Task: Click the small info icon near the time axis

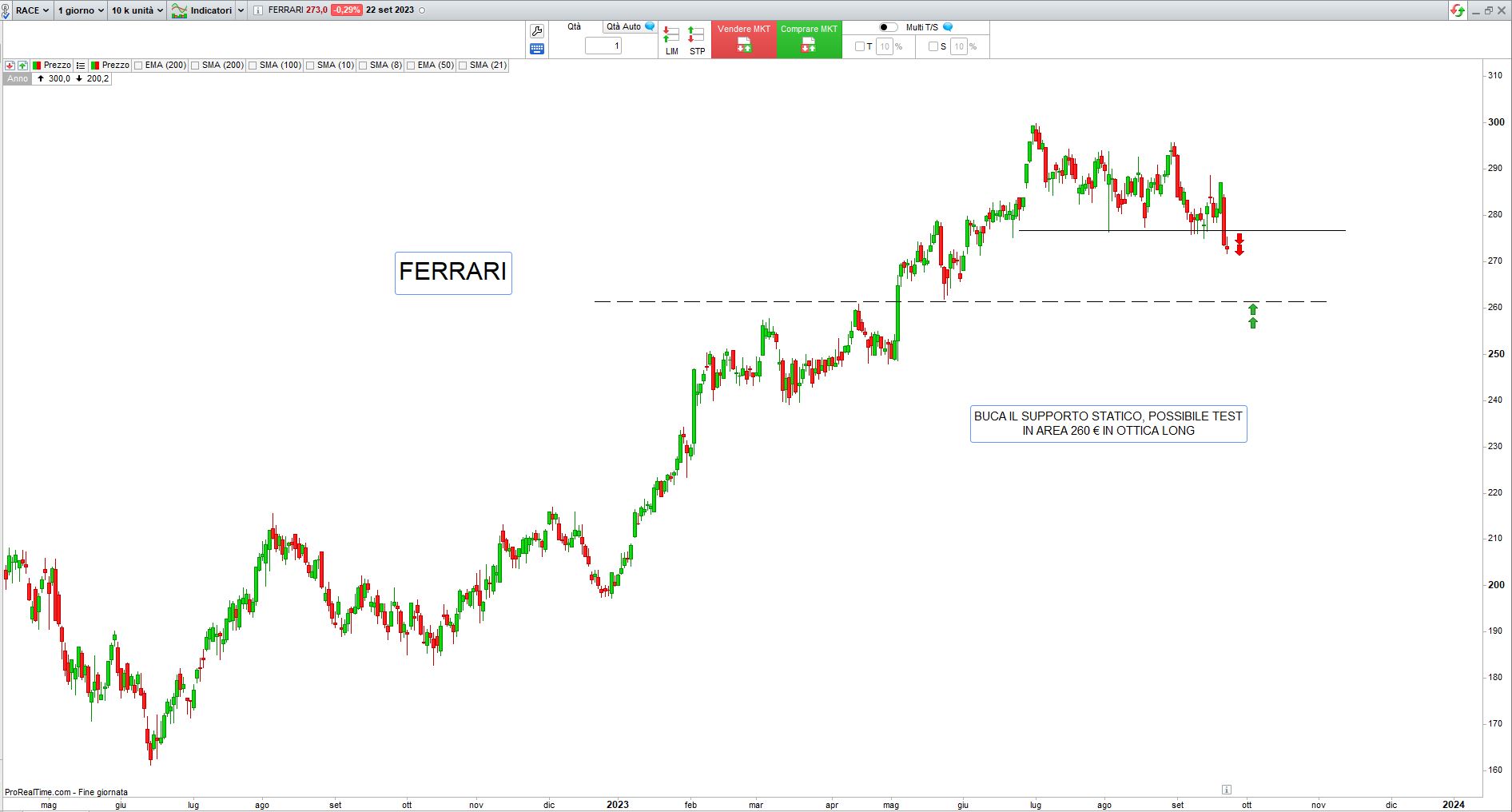Action: (1227, 790)
